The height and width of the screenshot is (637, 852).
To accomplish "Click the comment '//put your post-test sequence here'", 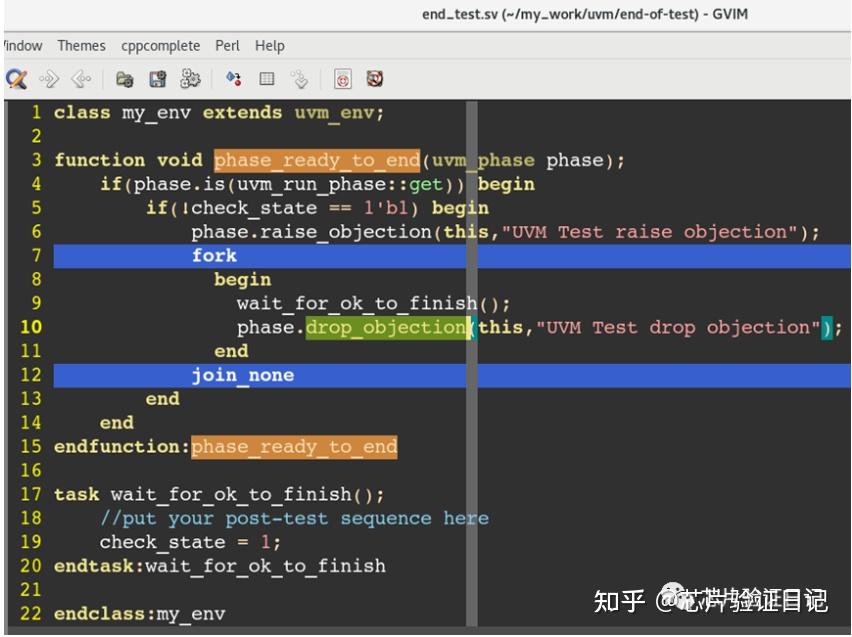I will (x=294, y=519).
